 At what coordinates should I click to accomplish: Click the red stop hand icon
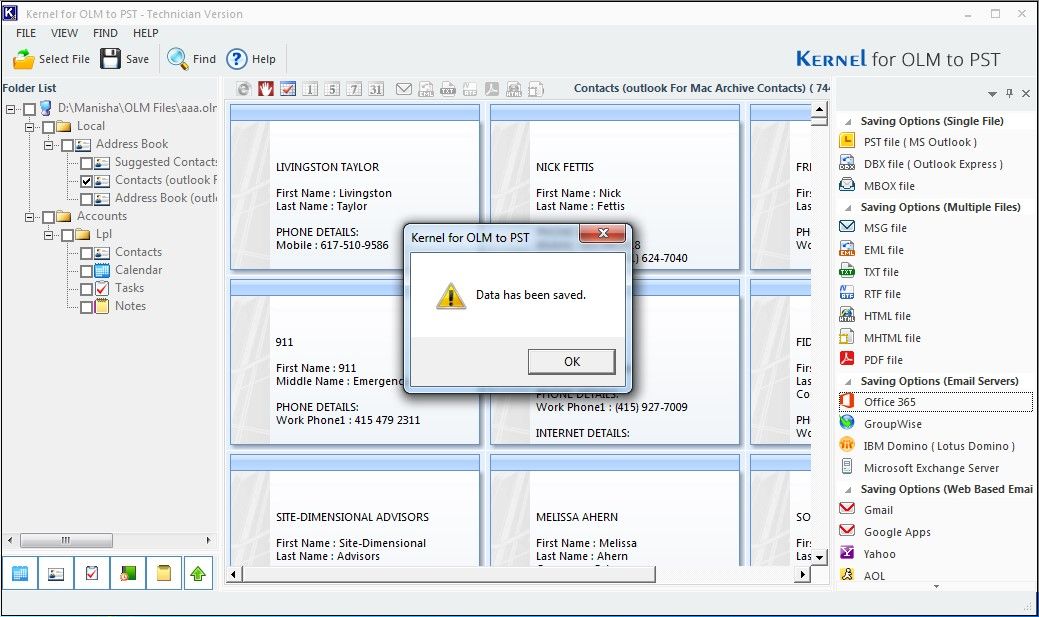pyautogui.click(x=266, y=89)
